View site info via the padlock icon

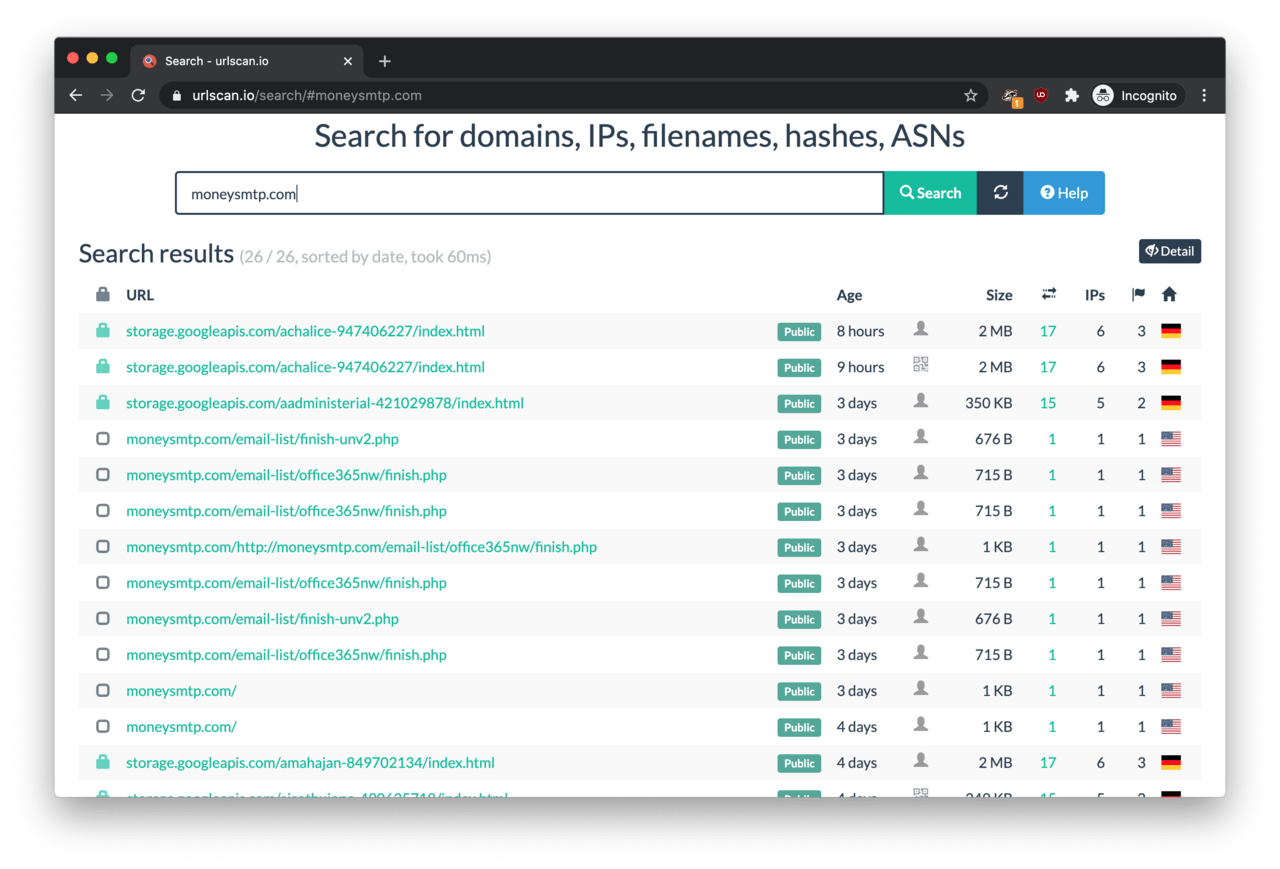click(177, 96)
